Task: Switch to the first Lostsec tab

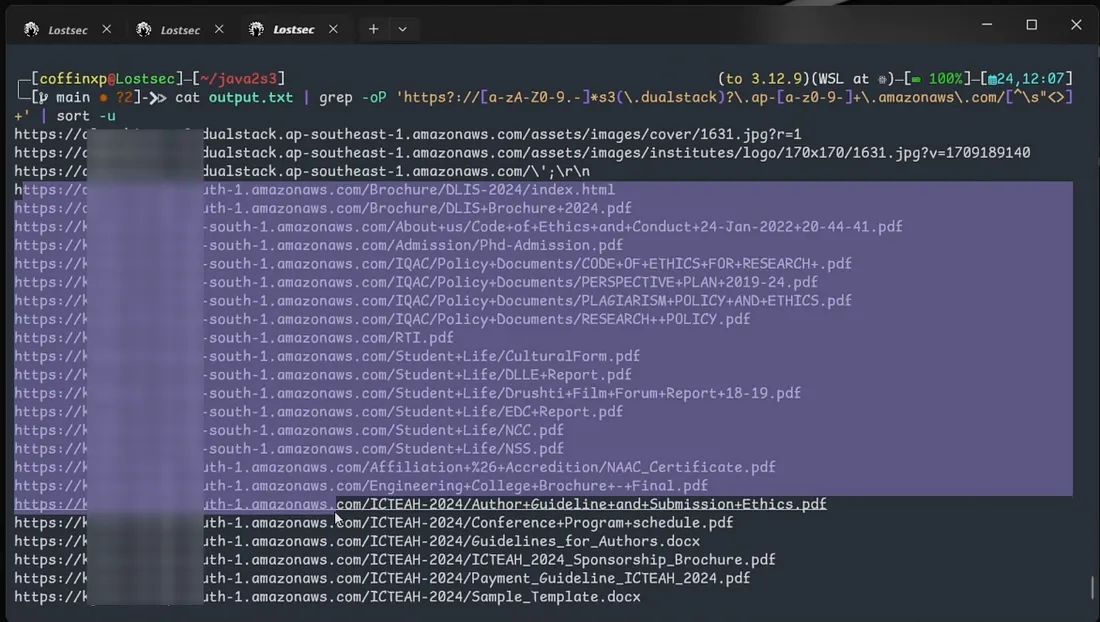Action: [67, 29]
